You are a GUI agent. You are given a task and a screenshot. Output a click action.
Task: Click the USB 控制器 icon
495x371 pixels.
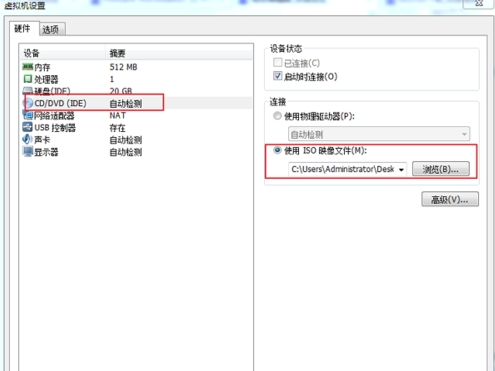[x=28, y=127]
